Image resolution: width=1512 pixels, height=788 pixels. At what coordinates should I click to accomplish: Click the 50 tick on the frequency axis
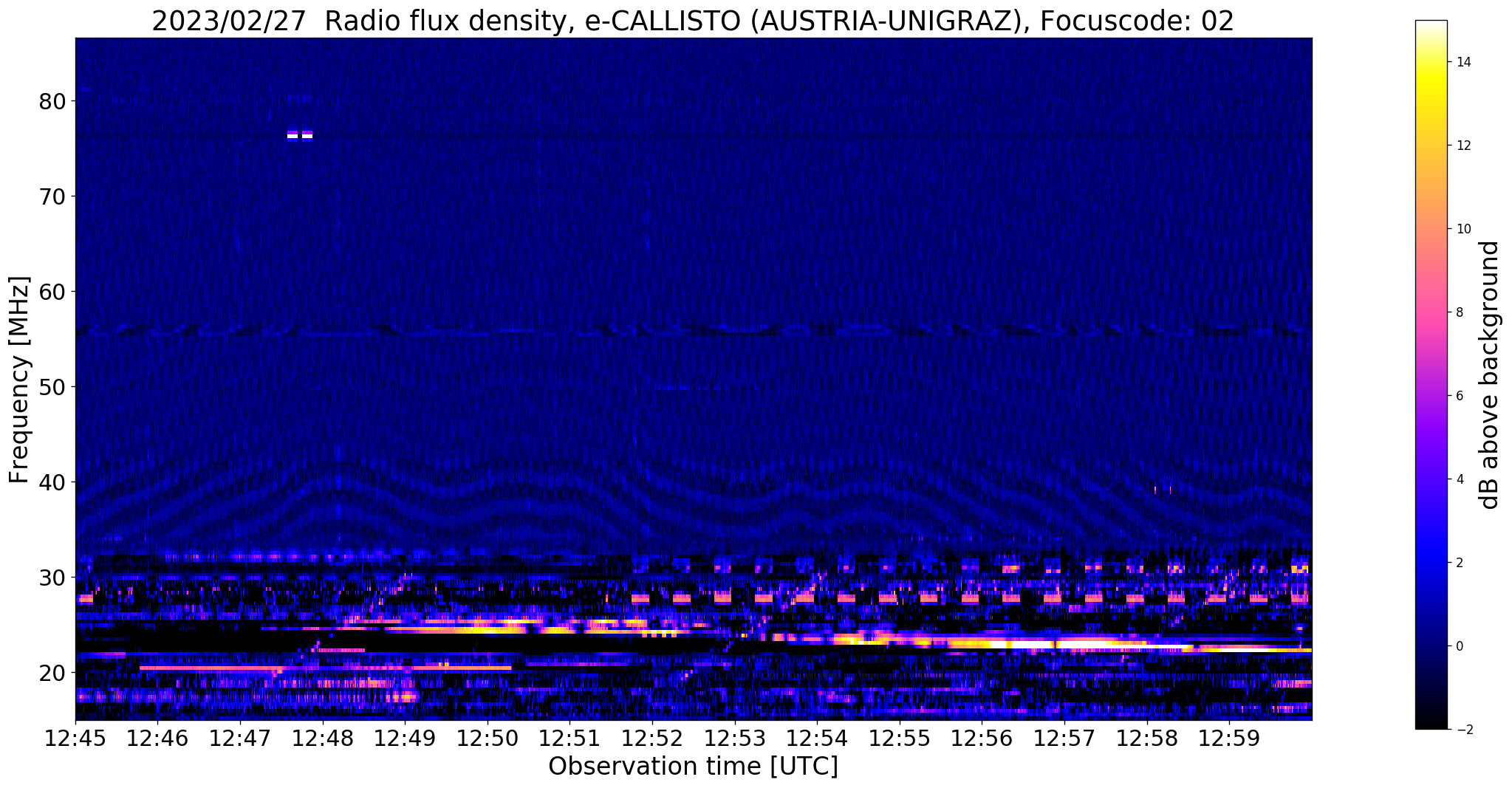click(53, 387)
